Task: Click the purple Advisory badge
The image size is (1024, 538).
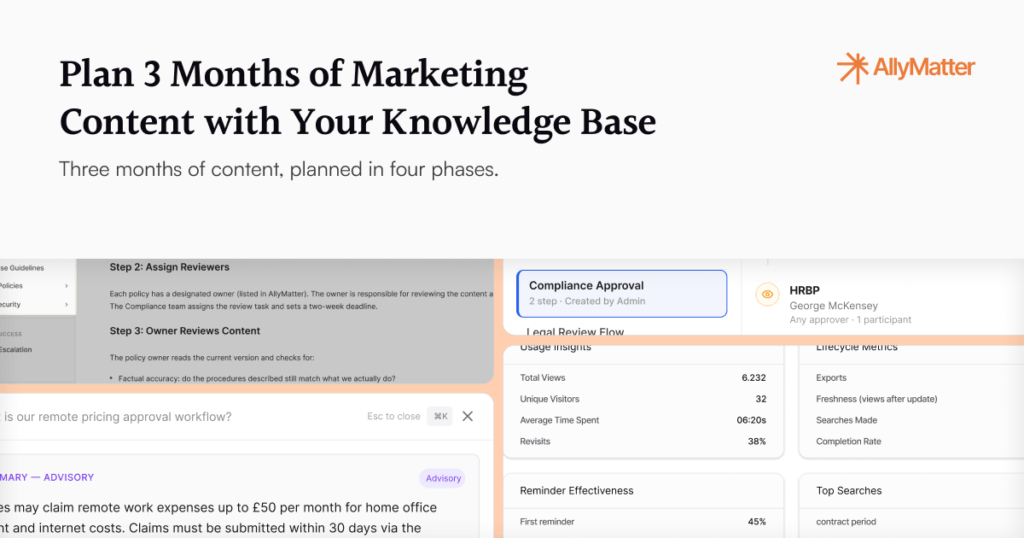Action: (x=443, y=478)
